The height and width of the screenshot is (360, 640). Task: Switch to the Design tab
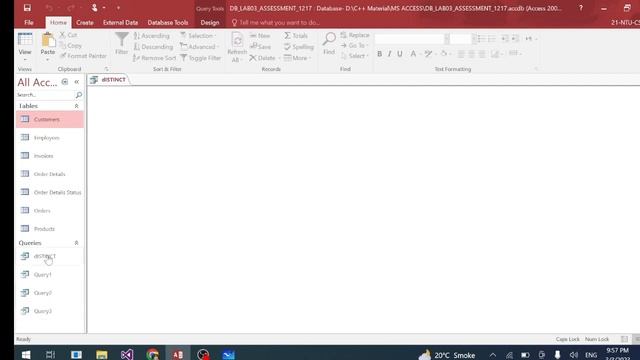pyautogui.click(x=210, y=22)
